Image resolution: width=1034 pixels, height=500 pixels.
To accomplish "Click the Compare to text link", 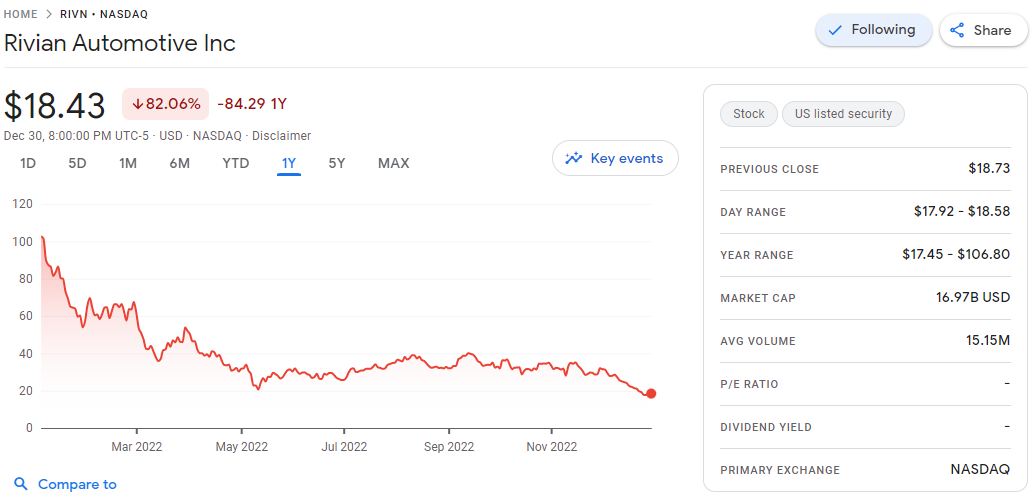I will coord(77,484).
